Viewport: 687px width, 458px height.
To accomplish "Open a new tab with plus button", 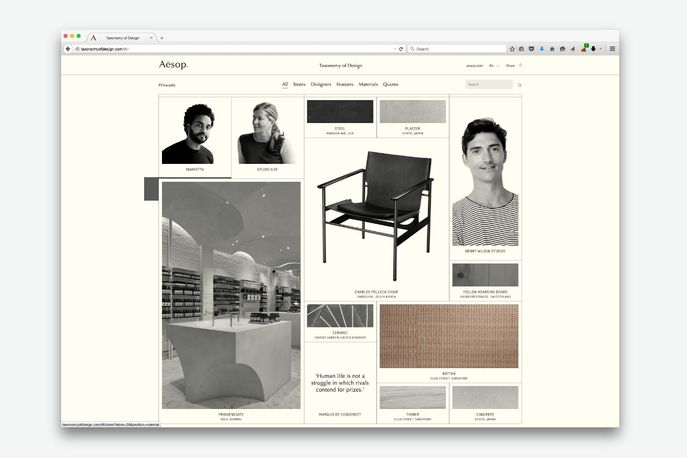I will point(162,37).
